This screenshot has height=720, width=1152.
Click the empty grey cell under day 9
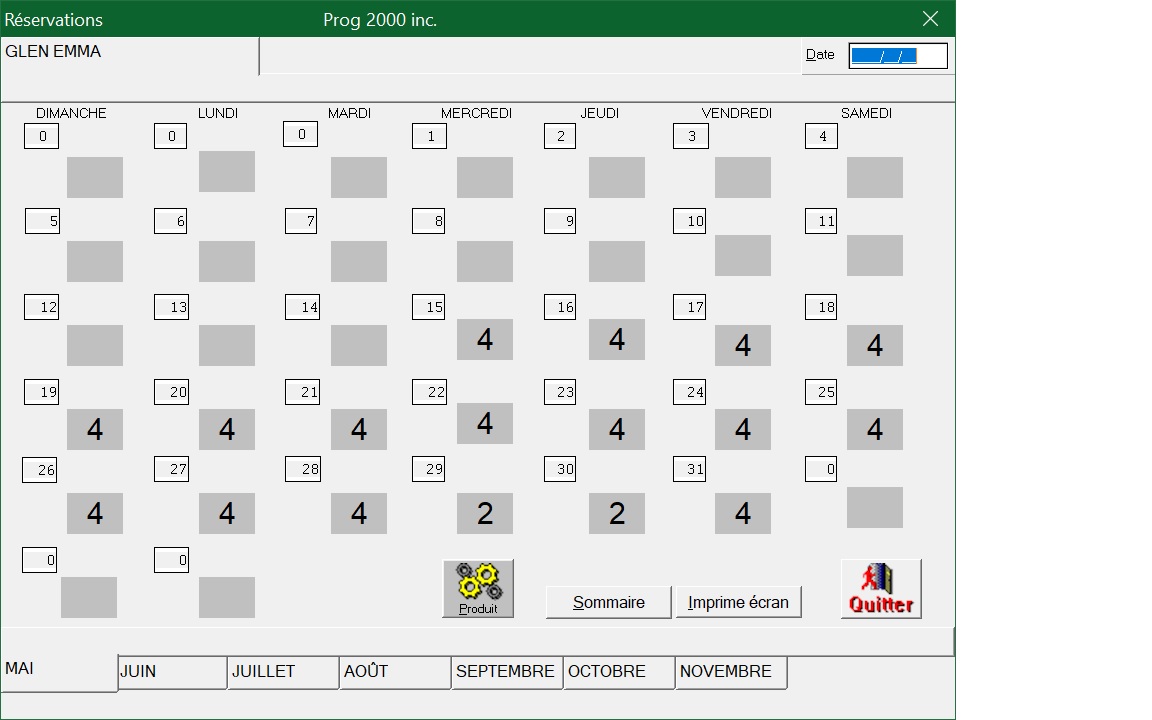[617, 262]
